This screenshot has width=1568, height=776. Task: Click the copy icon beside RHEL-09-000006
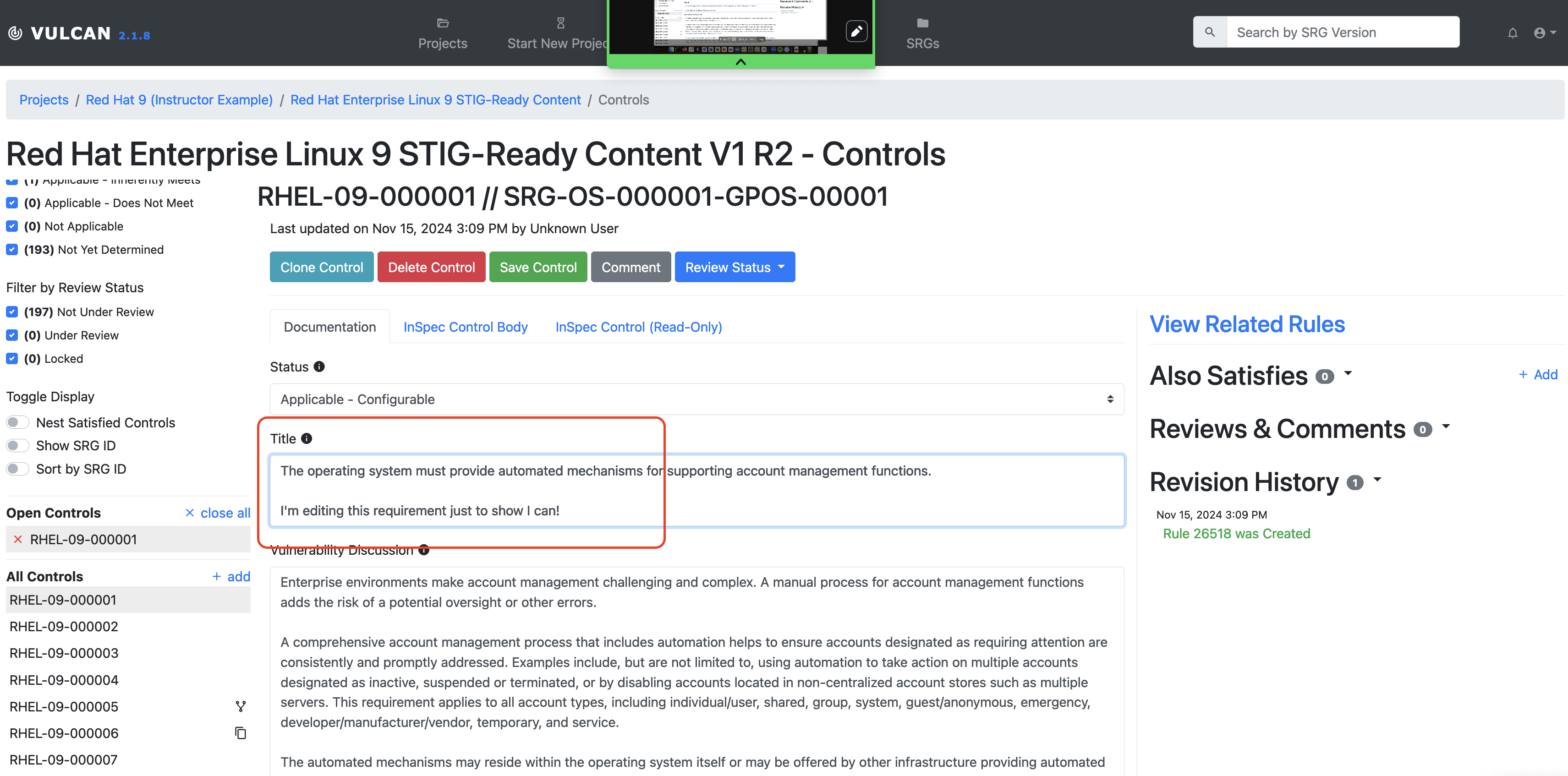coord(241,733)
